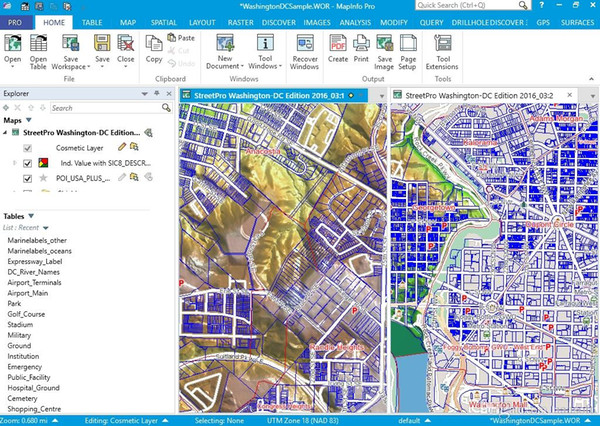Open the Explorer panel options dropdown arrow

[x=144, y=94]
